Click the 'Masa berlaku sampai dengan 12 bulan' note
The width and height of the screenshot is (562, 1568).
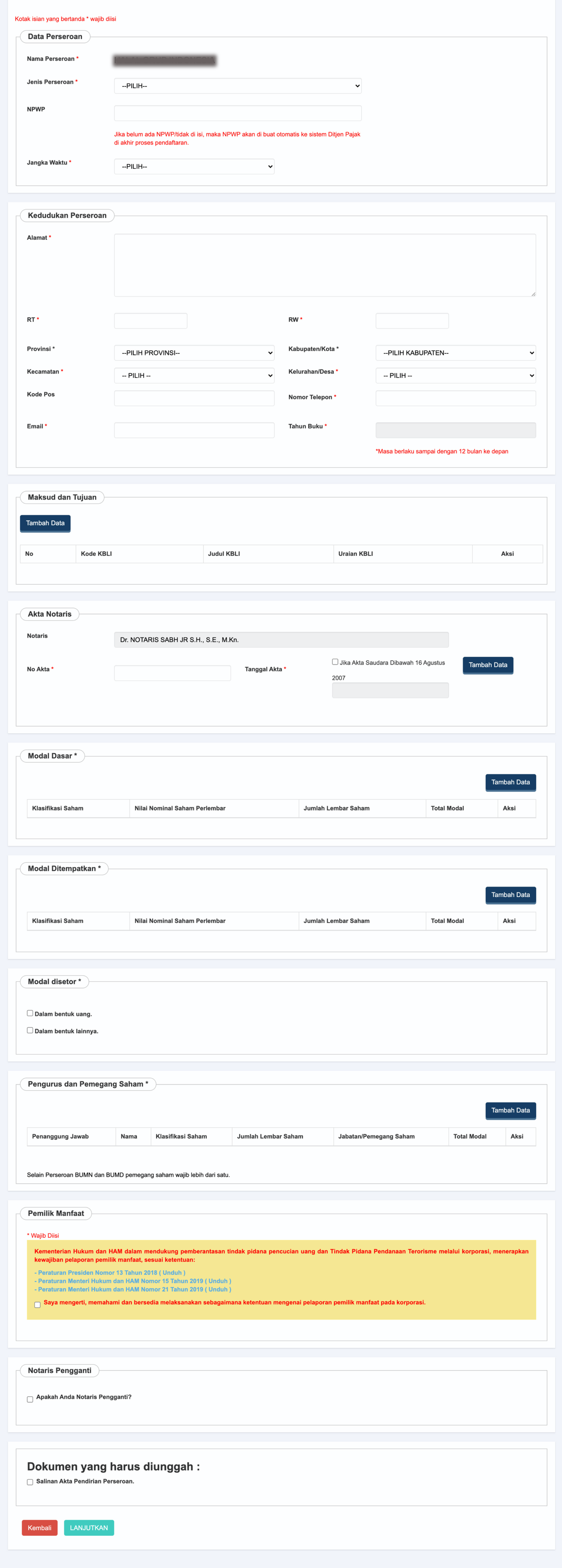[x=442, y=452]
